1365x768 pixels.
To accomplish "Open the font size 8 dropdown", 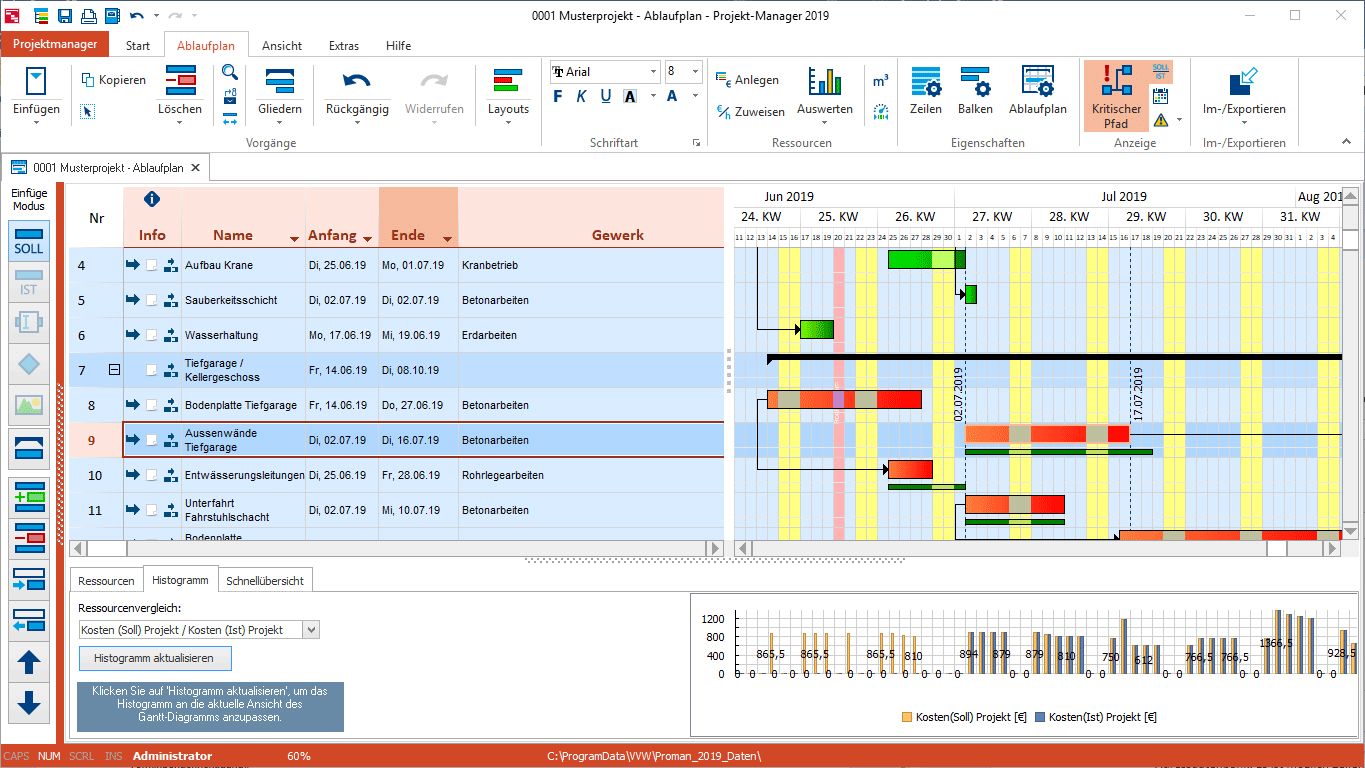I will [696, 72].
